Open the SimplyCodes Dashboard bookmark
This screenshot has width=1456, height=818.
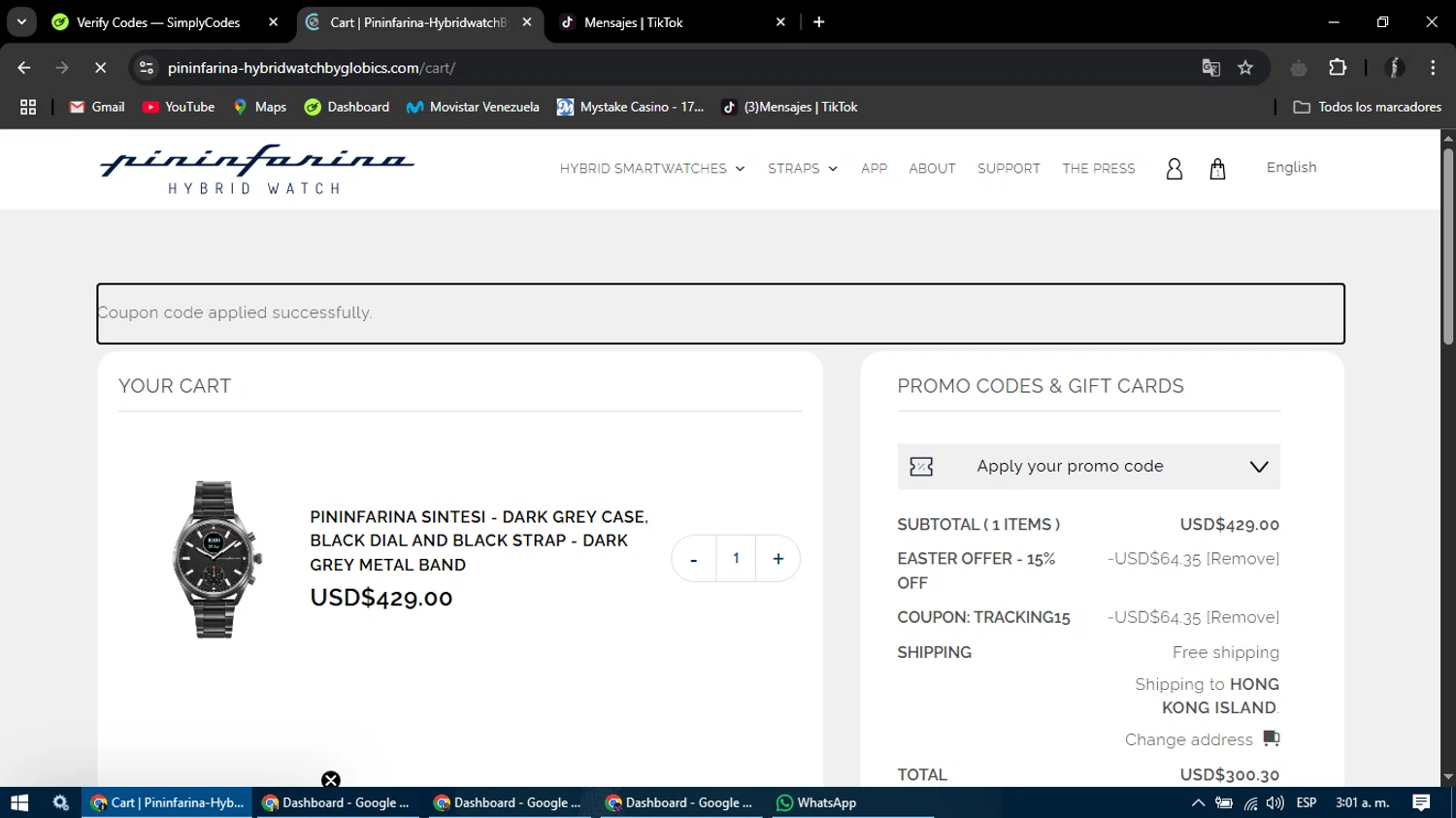[347, 107]
